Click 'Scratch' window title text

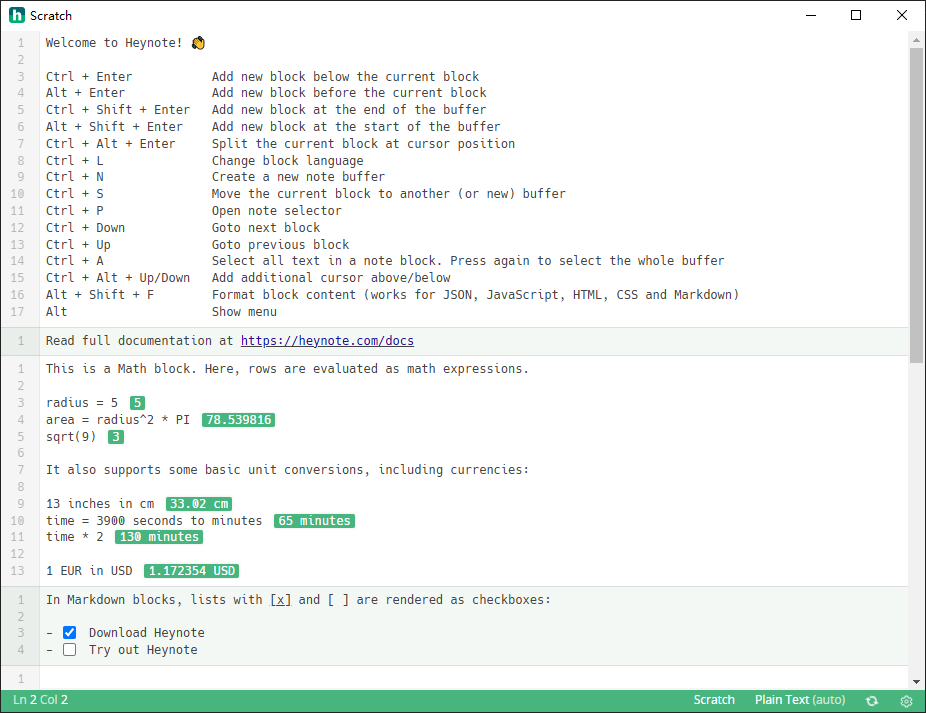51,16
